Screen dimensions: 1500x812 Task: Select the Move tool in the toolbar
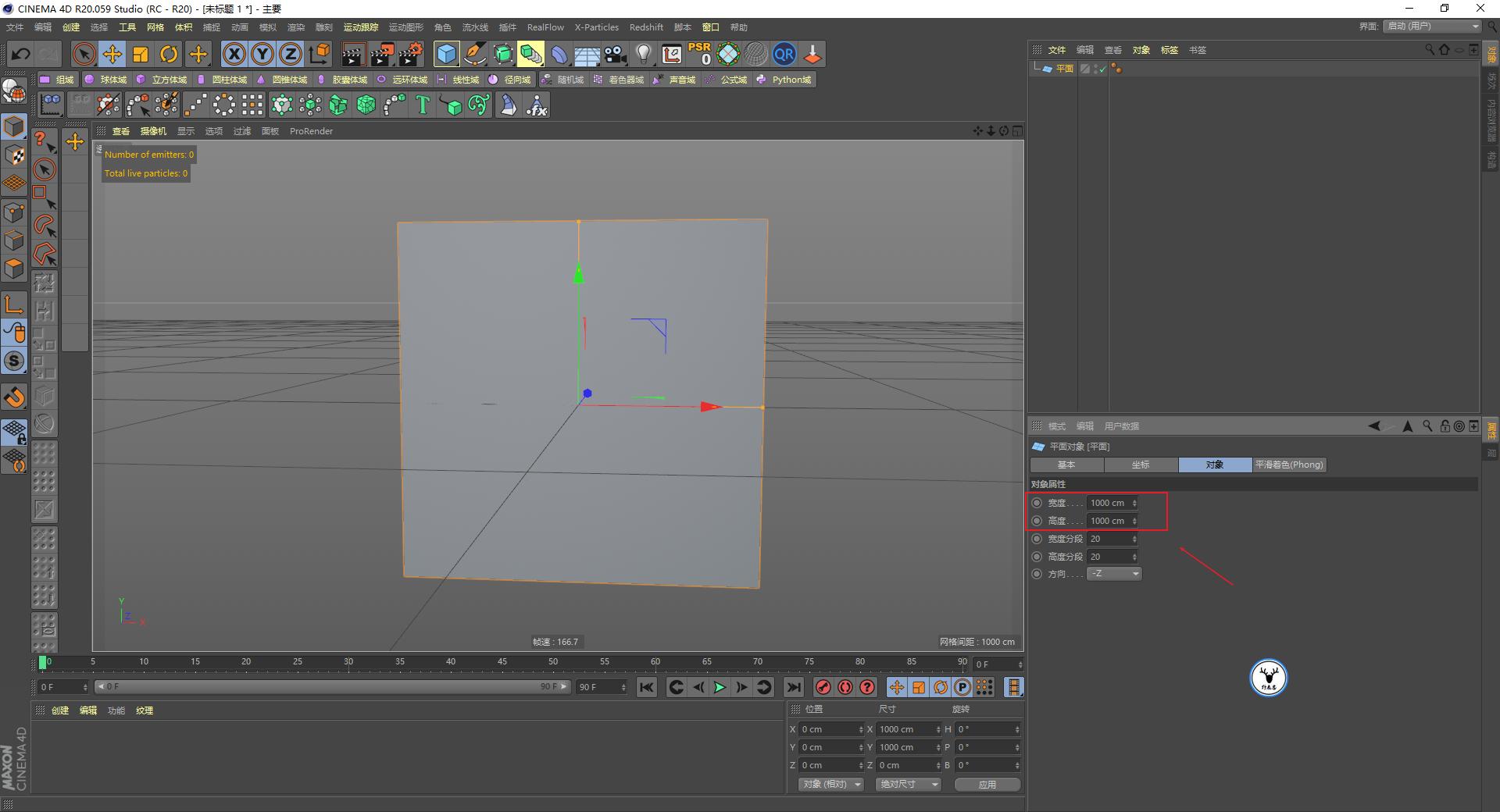click(112, 54)
